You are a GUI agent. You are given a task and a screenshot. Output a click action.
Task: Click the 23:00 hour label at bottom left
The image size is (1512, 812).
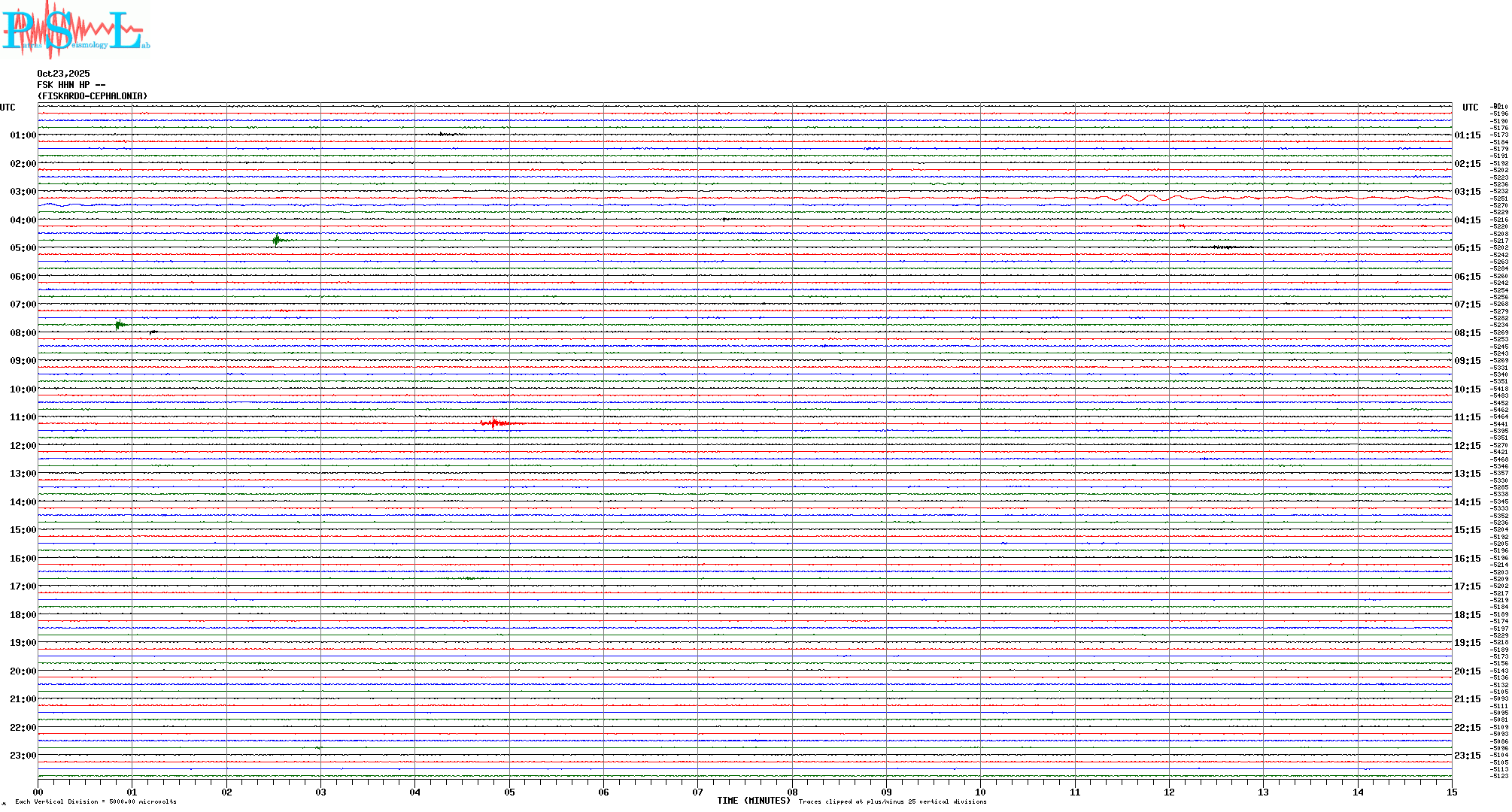(23, 756)
